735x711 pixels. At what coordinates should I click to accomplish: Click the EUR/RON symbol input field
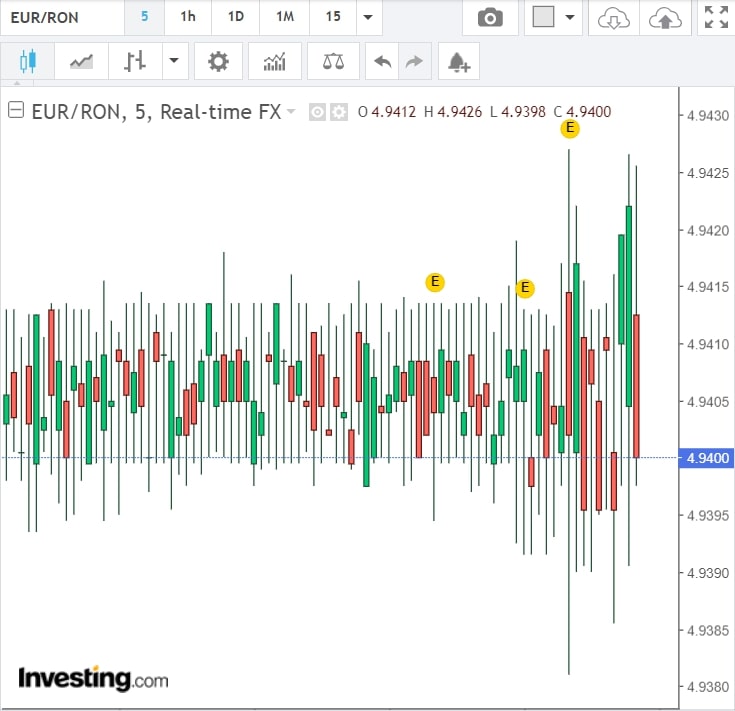click(60, 18)
